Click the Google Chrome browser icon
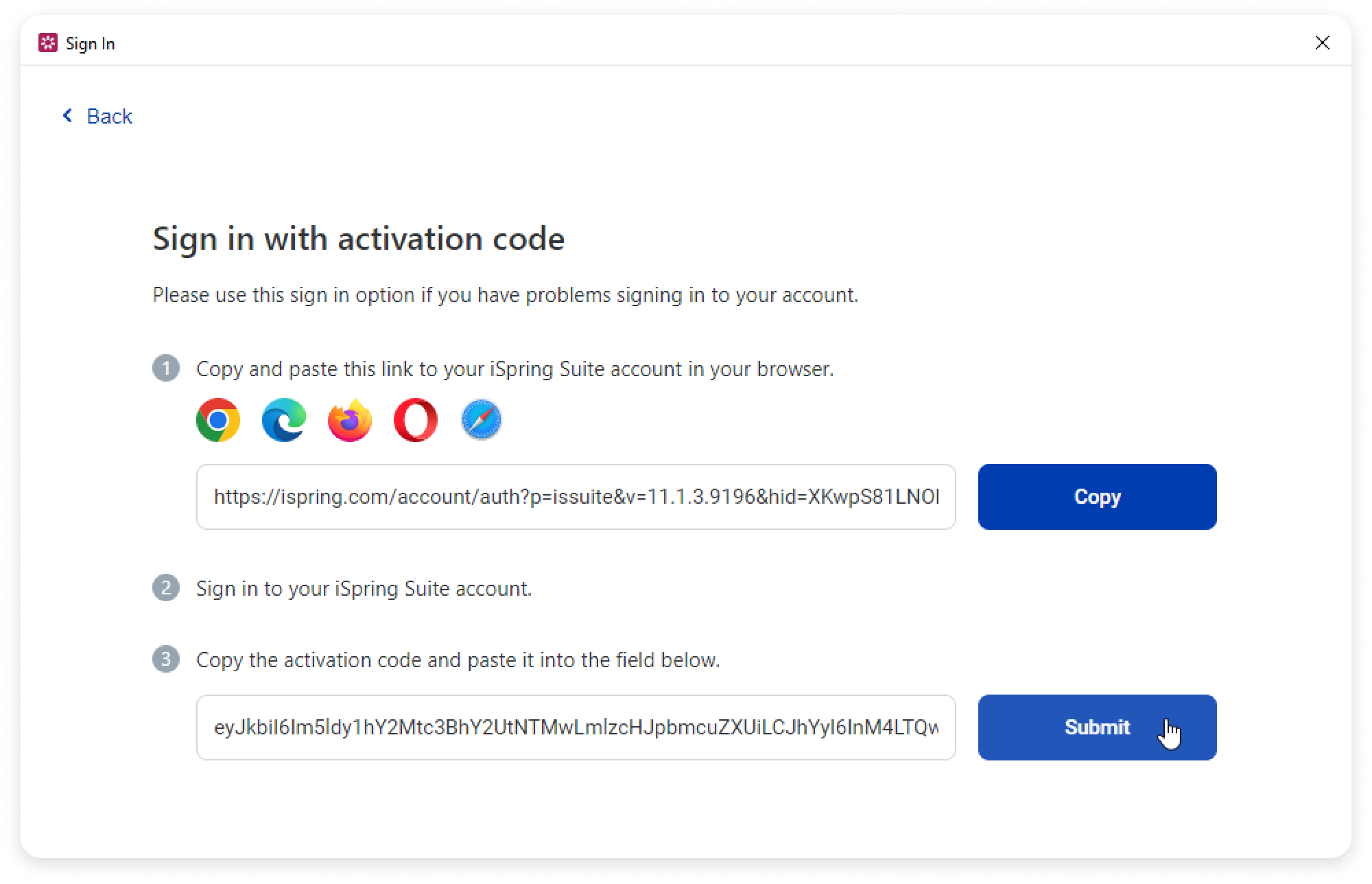Screen dimensions: 1372x884 click(x=218, y=420)
